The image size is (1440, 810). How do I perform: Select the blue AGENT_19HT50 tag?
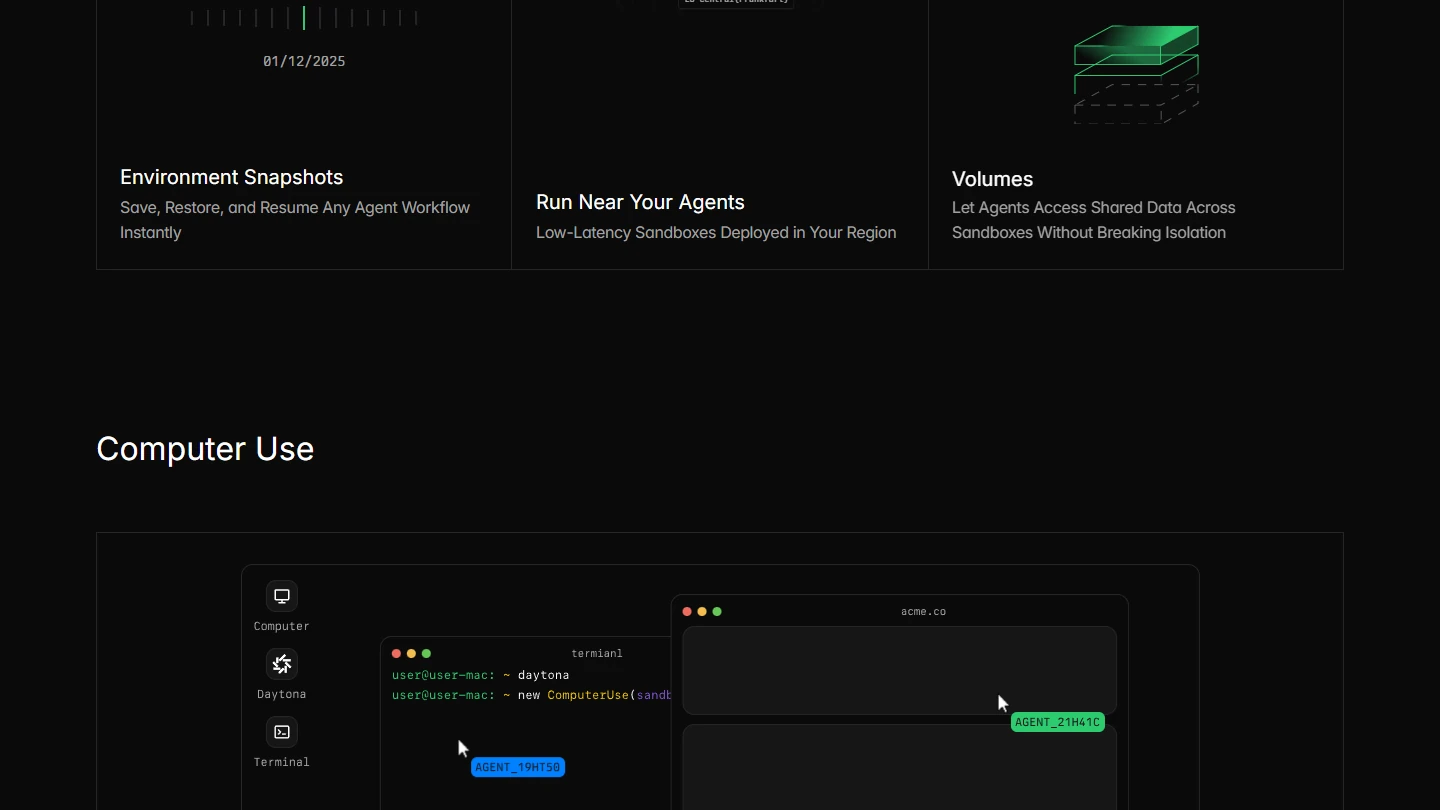click(518, 767)
